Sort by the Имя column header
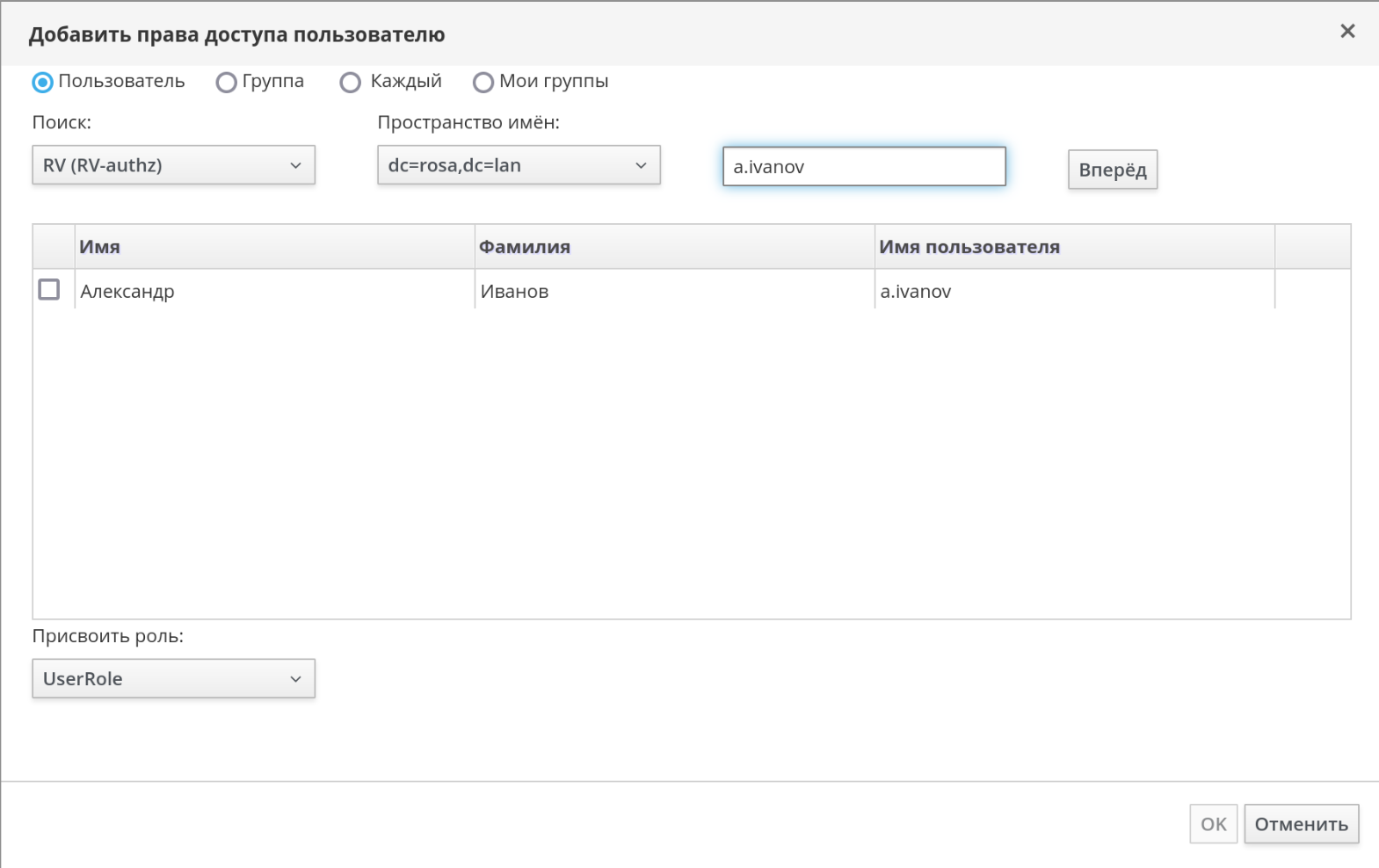Viewport: 1379px width, 868px height. point(99,247)
